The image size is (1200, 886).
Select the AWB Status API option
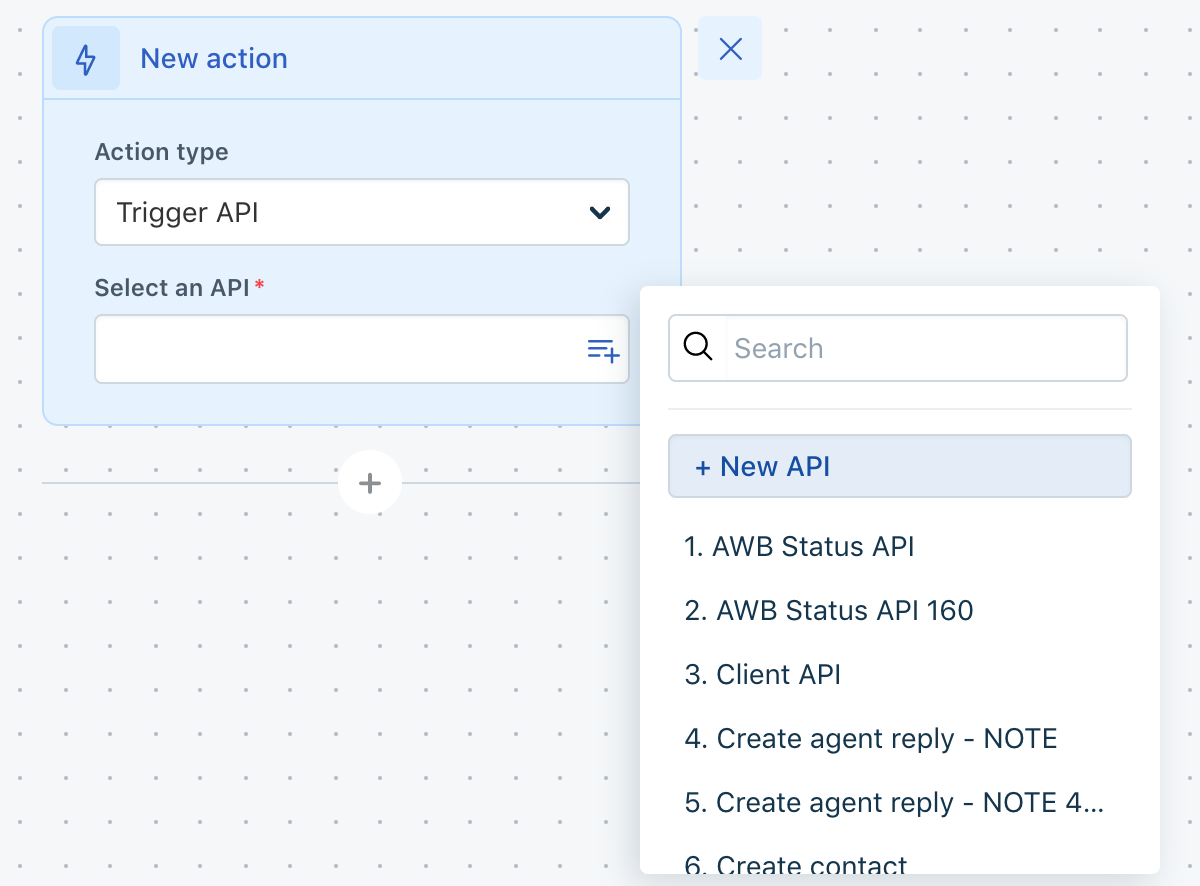pyautogui.click(x=799, y=546)
